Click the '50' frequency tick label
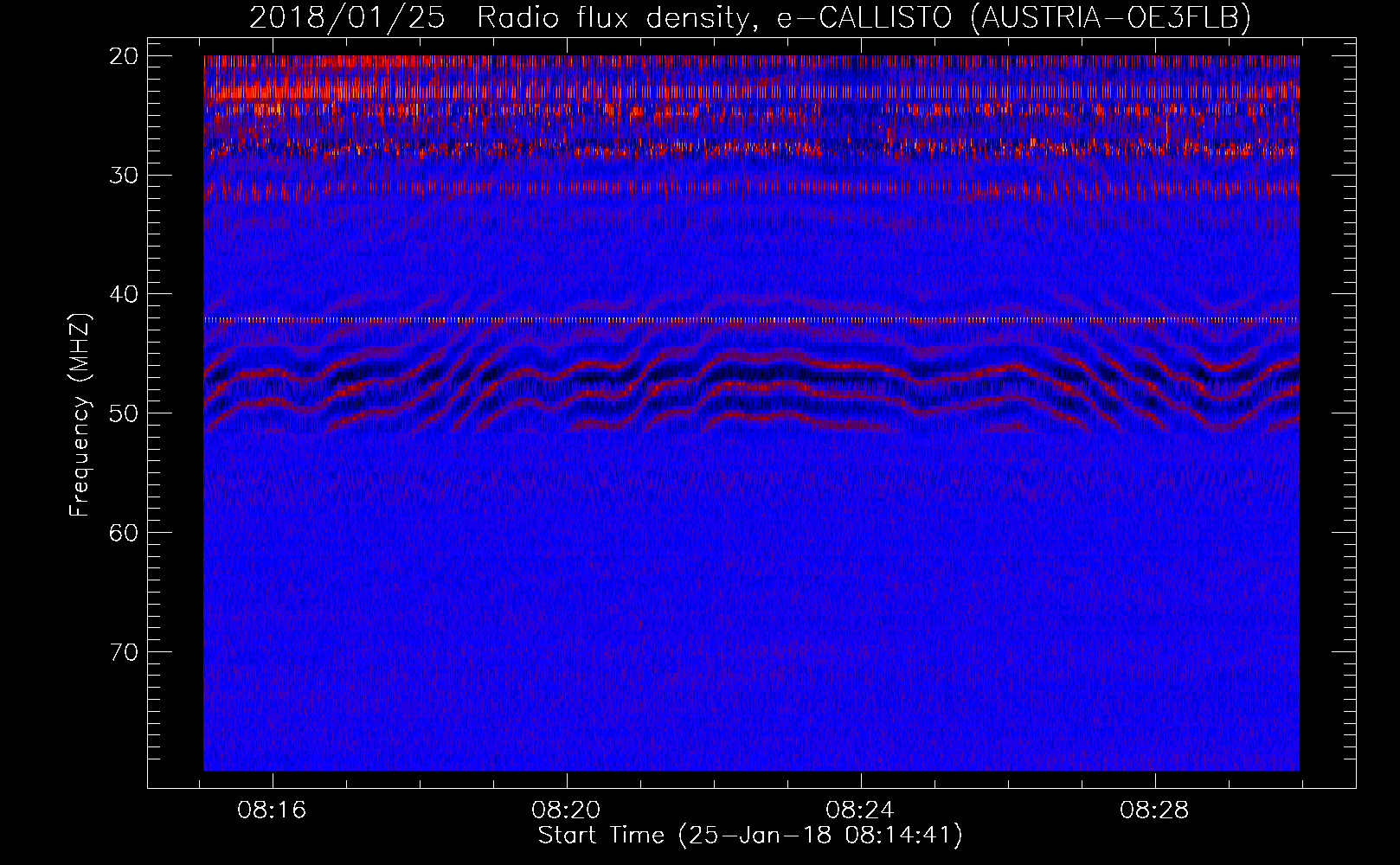The image size is (1400, 865). point(125,413)
